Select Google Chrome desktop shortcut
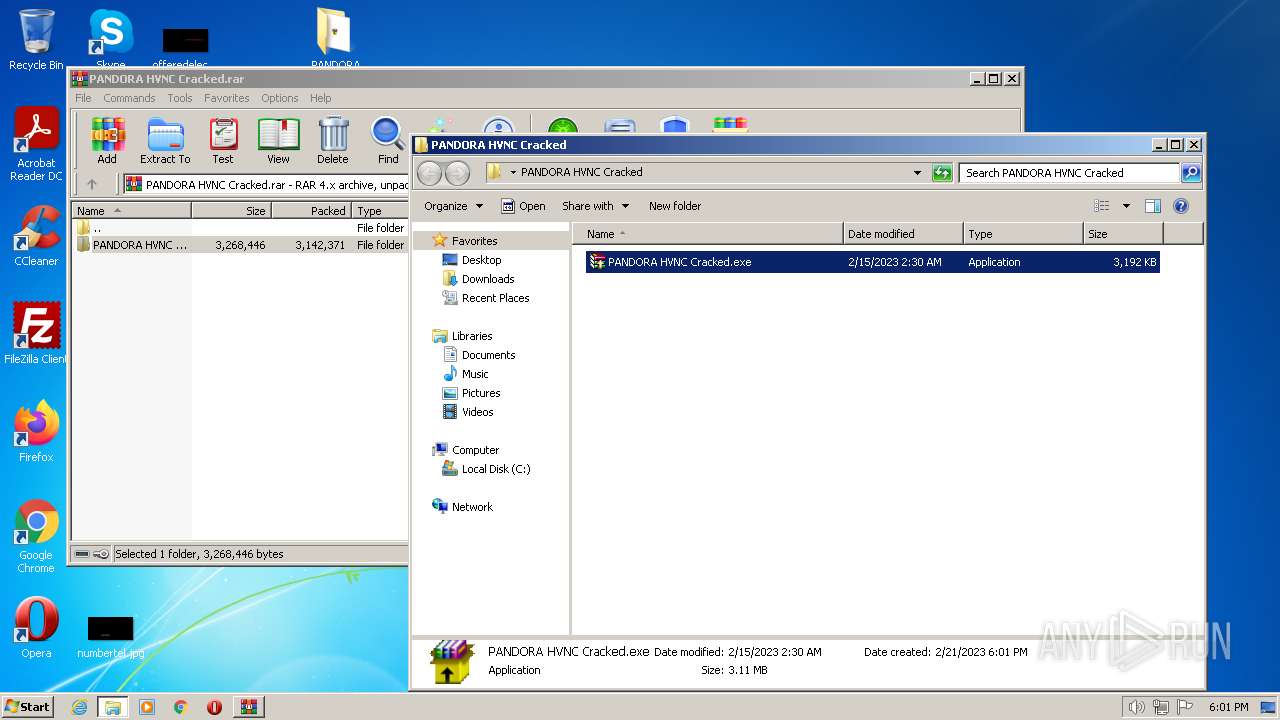 36,536
